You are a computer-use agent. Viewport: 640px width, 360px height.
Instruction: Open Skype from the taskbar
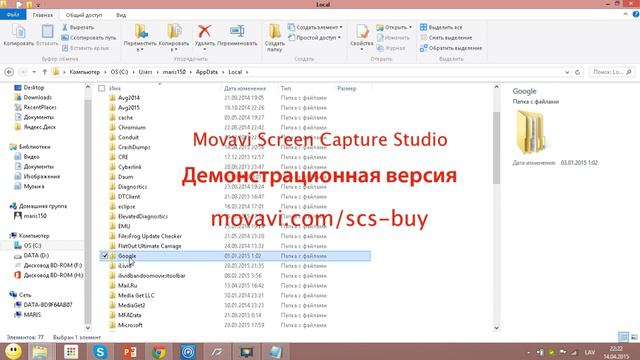100,351
